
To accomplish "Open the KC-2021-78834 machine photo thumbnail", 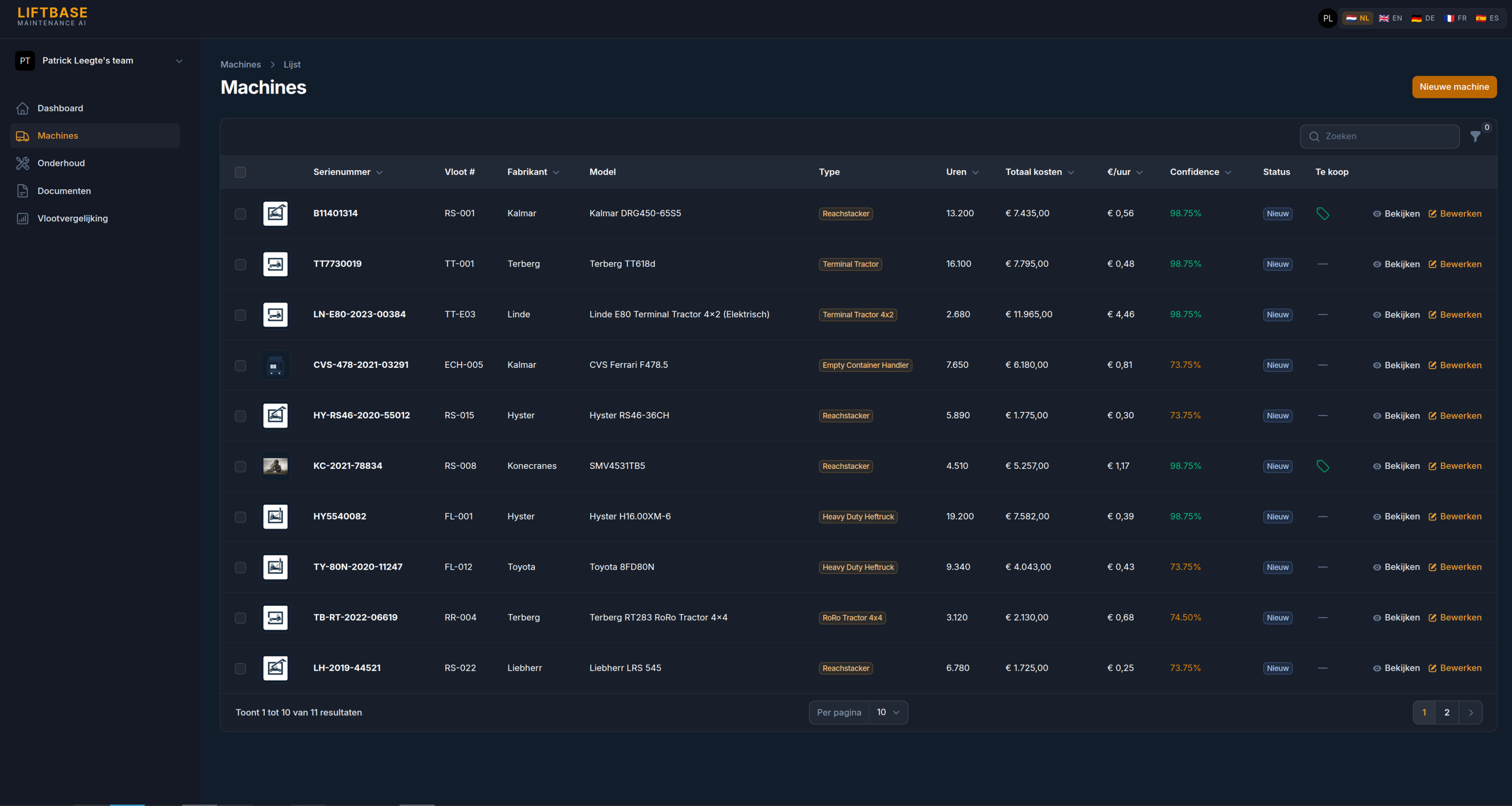I will (x=275, y=466).
